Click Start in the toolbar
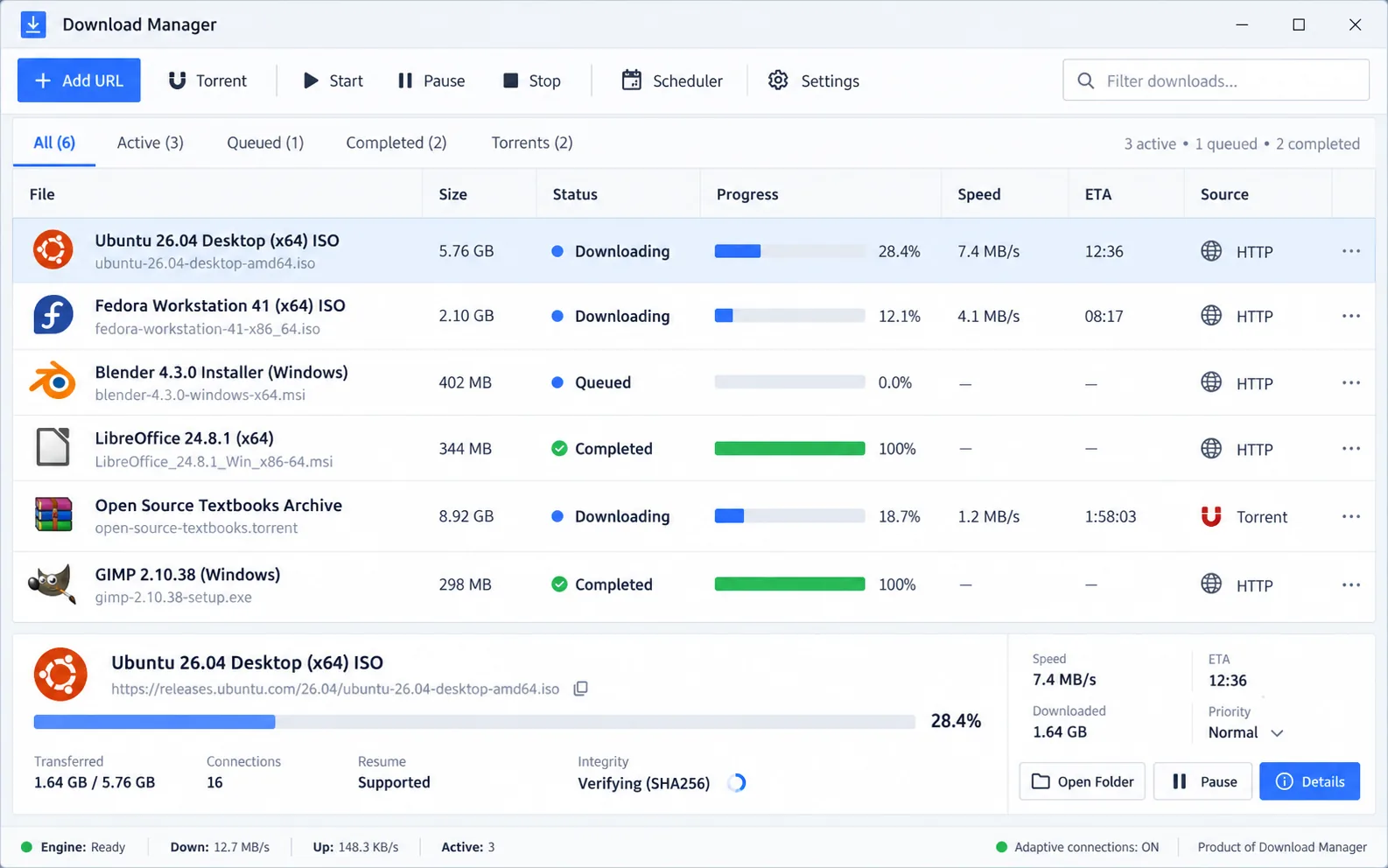 (x=333, y=80)
